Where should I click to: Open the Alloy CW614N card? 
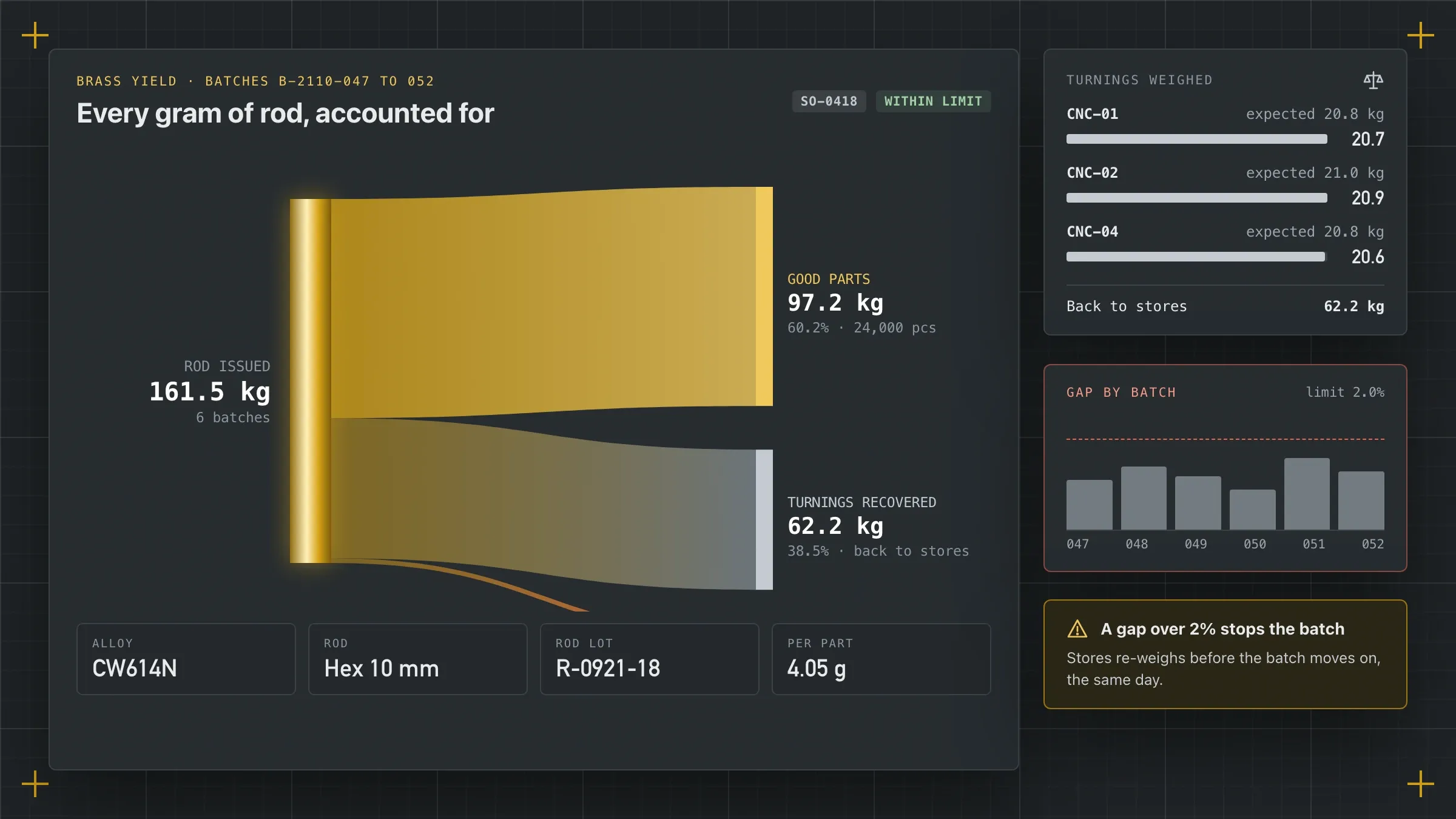(x=186, y=659)
